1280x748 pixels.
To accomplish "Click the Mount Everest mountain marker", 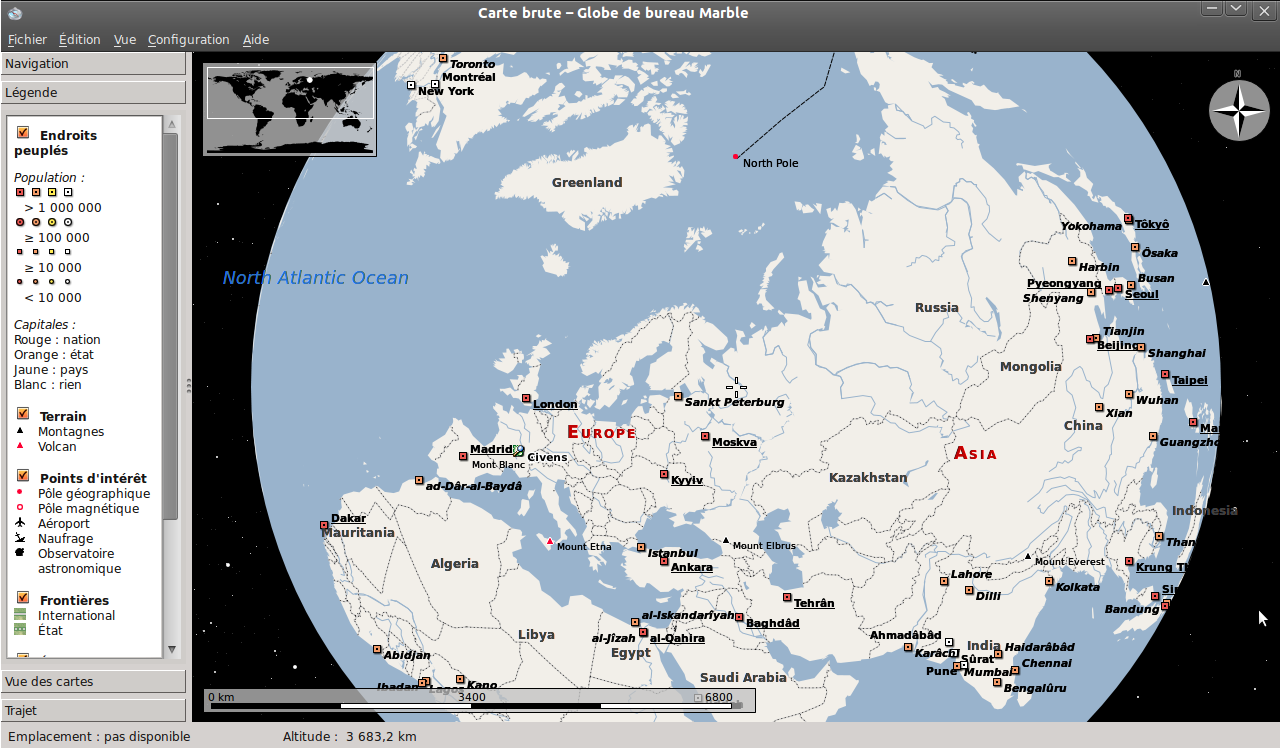I will tap(1027, 556).
